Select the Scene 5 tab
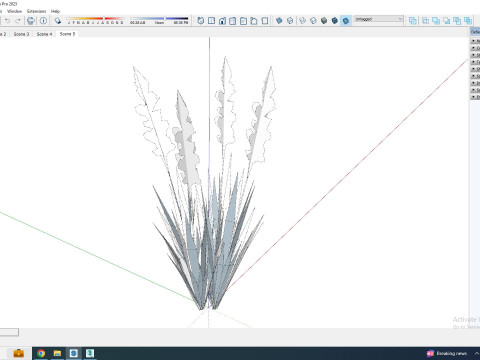480x360 pixels. click(x=67, y=34)
